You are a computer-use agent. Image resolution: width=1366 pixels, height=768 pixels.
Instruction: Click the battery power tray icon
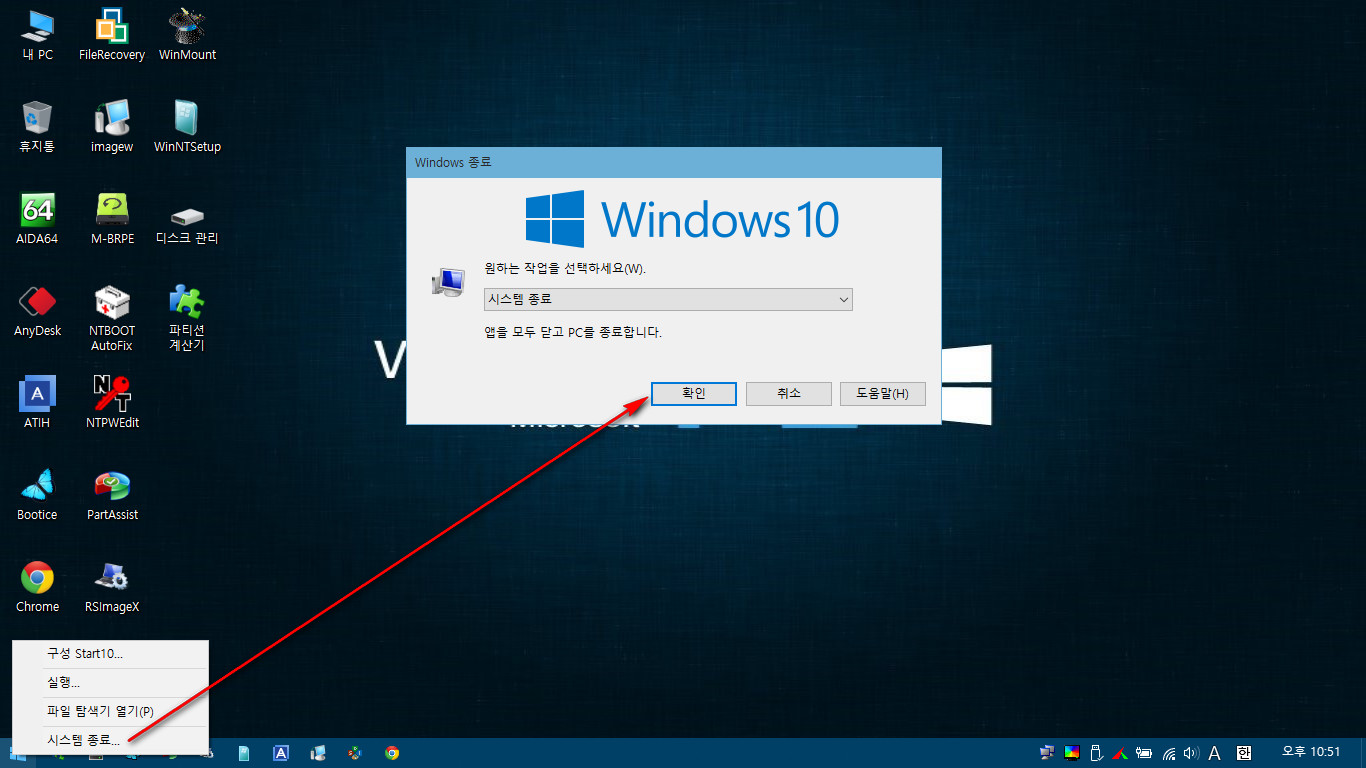click(1144, 753)
